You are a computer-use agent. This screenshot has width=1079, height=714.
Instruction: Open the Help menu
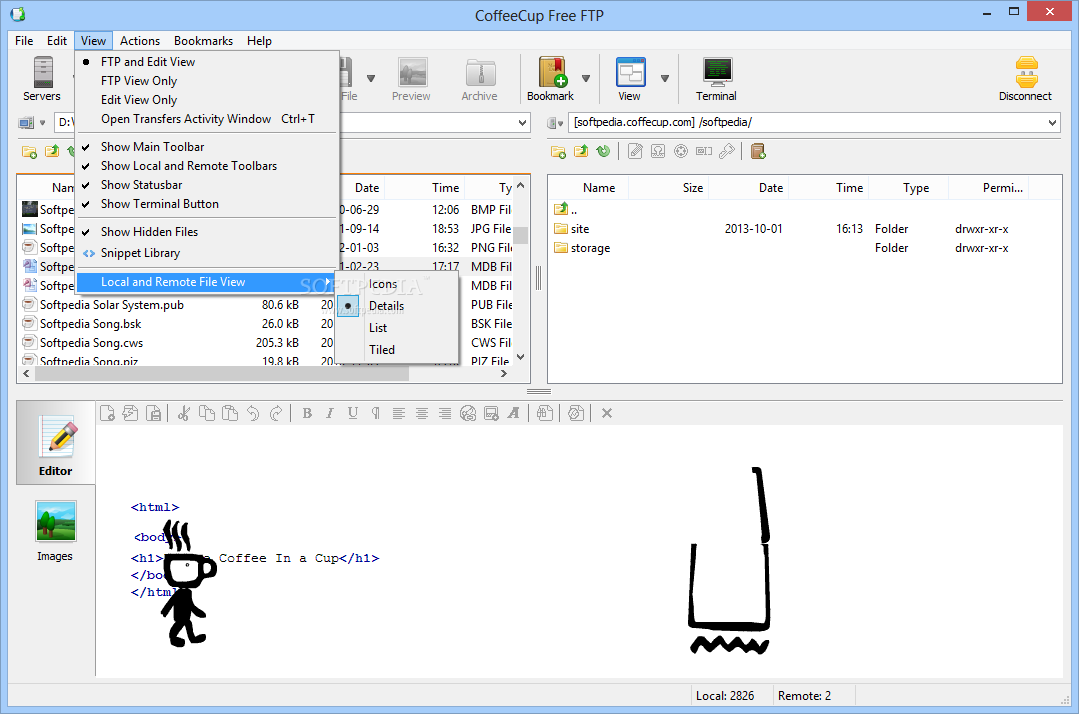coord(259,41)
